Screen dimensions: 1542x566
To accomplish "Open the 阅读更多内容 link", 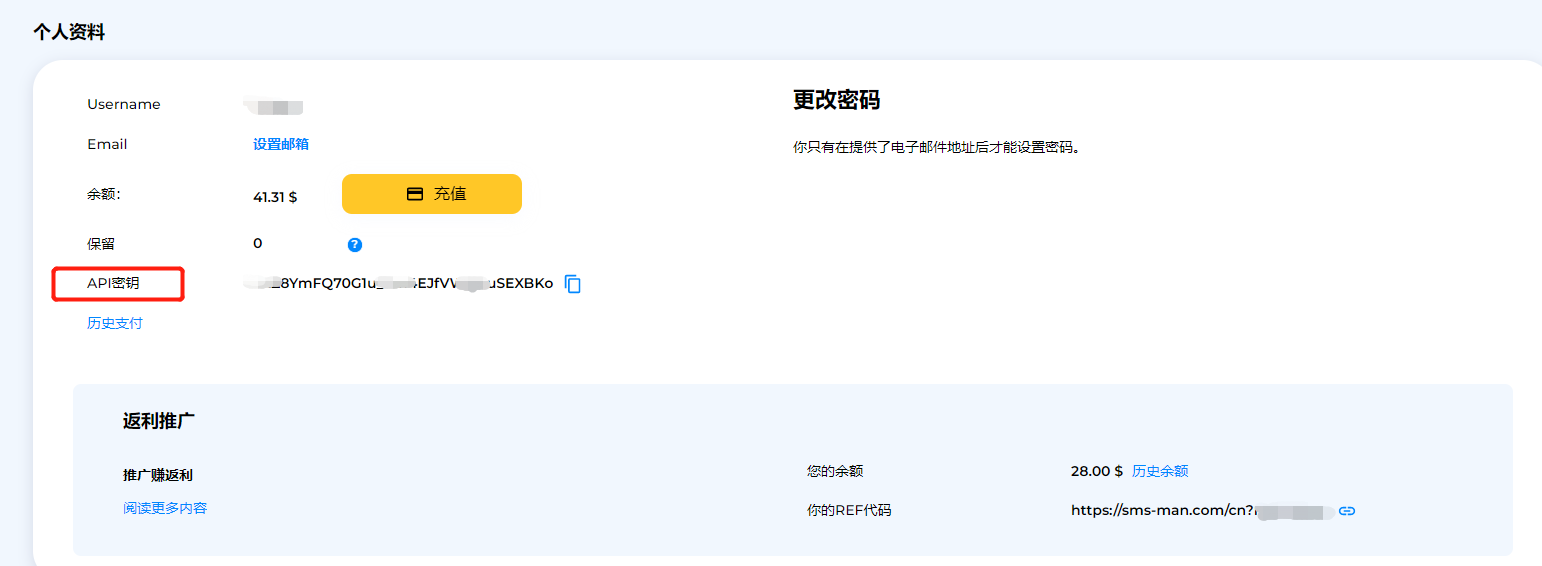I will [x=165, y=508].
